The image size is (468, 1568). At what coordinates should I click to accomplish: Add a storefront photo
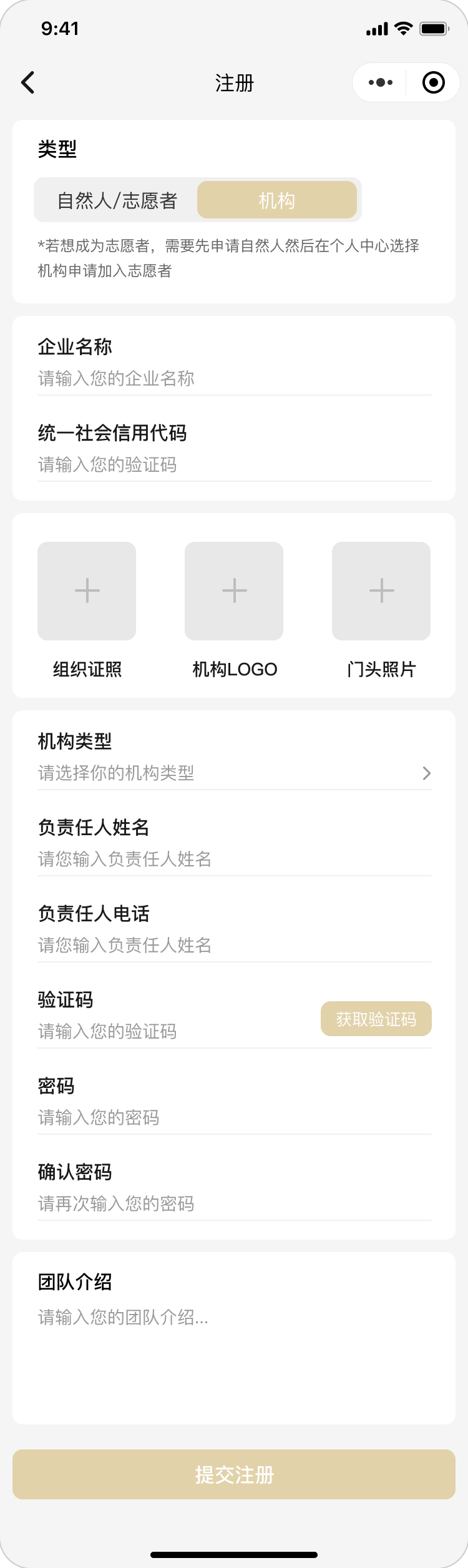point(381,590)
